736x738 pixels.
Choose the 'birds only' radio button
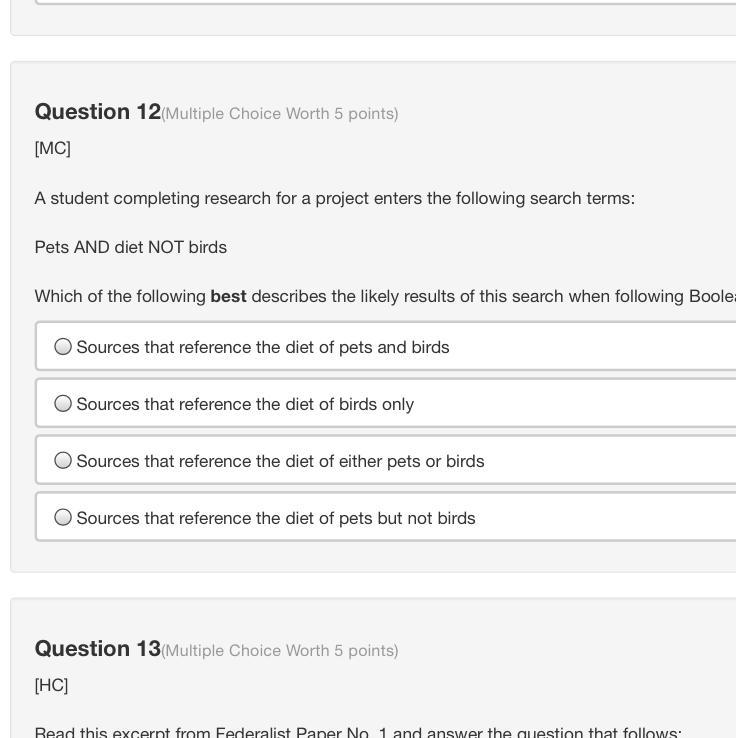[x=63, y=404]
